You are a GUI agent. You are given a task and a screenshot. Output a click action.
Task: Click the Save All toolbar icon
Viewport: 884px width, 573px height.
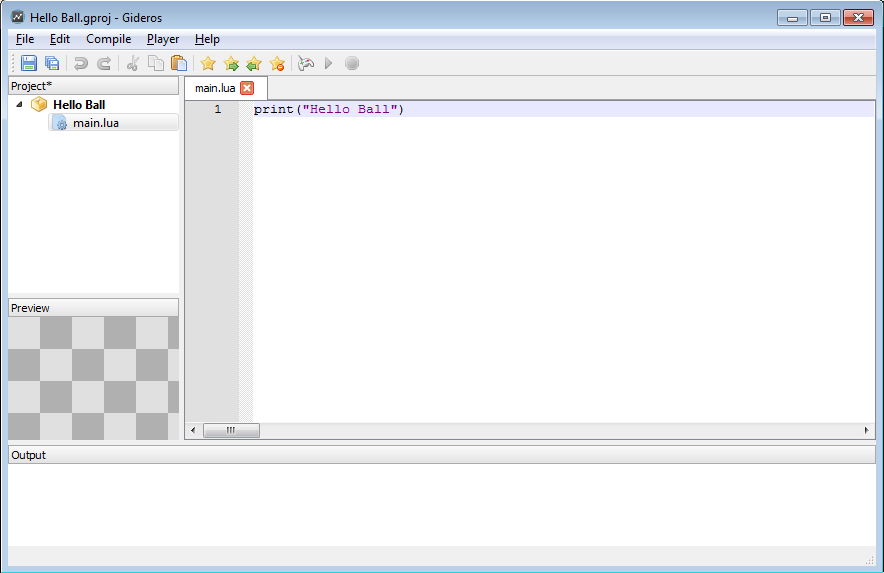tap(52, 63)
